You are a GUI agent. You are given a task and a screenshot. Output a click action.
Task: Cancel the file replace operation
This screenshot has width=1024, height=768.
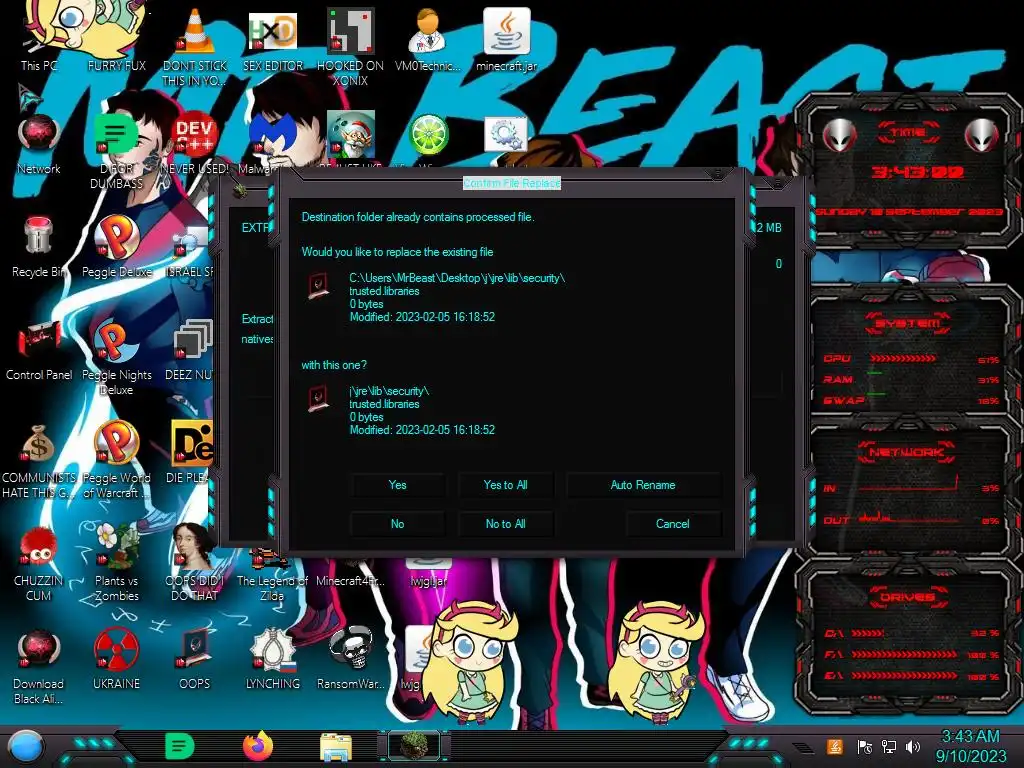tap(673, 524)
